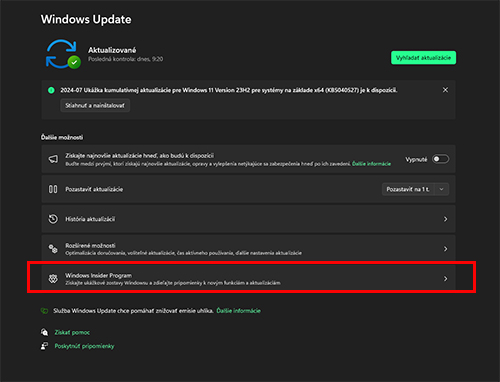Click the Získať pomoc help icon
Image resolution: width=500 pixels, height=382 pixels.
coord(44,332)
